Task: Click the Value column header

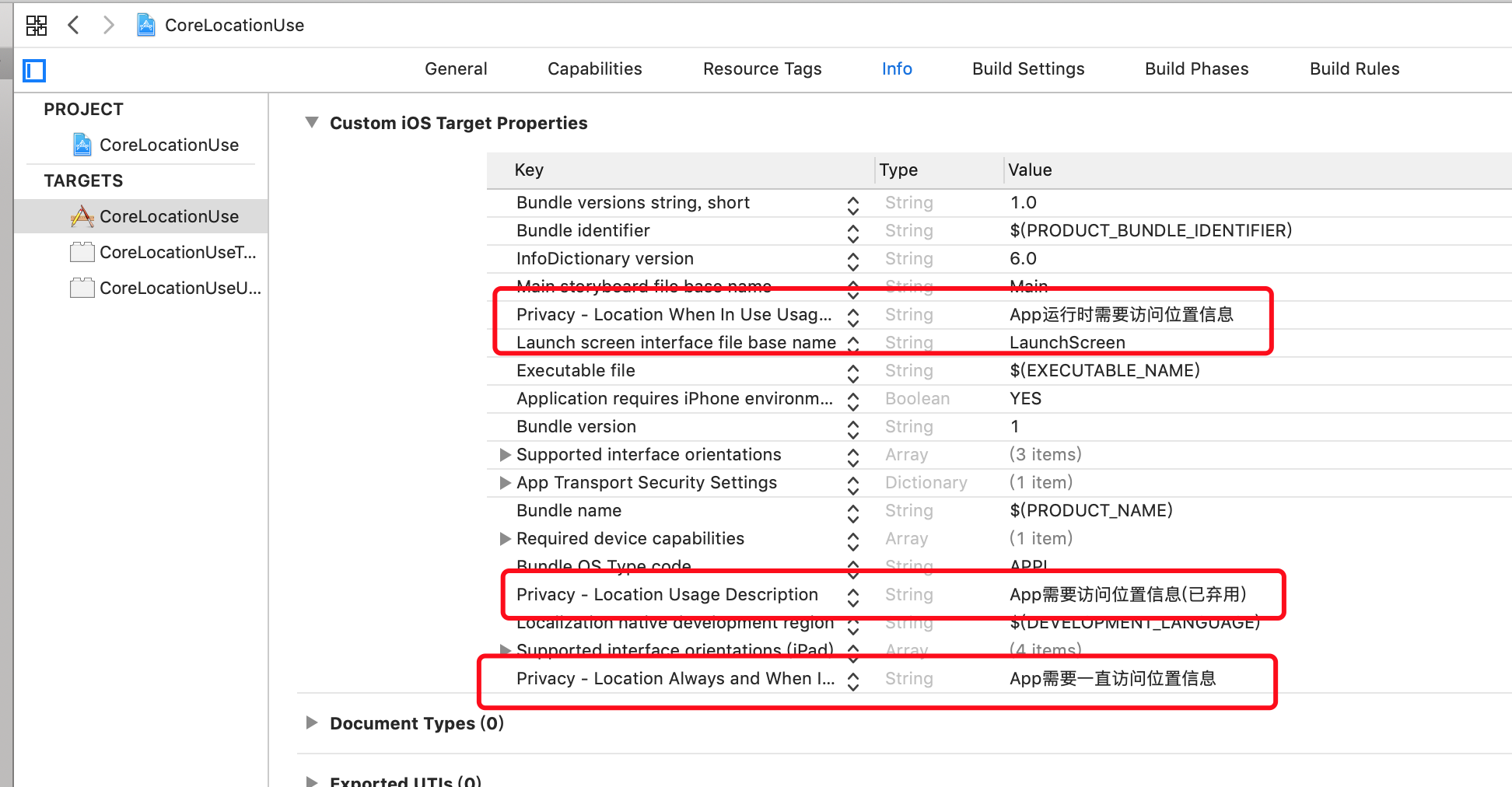Action: [x=1030, y=170]
